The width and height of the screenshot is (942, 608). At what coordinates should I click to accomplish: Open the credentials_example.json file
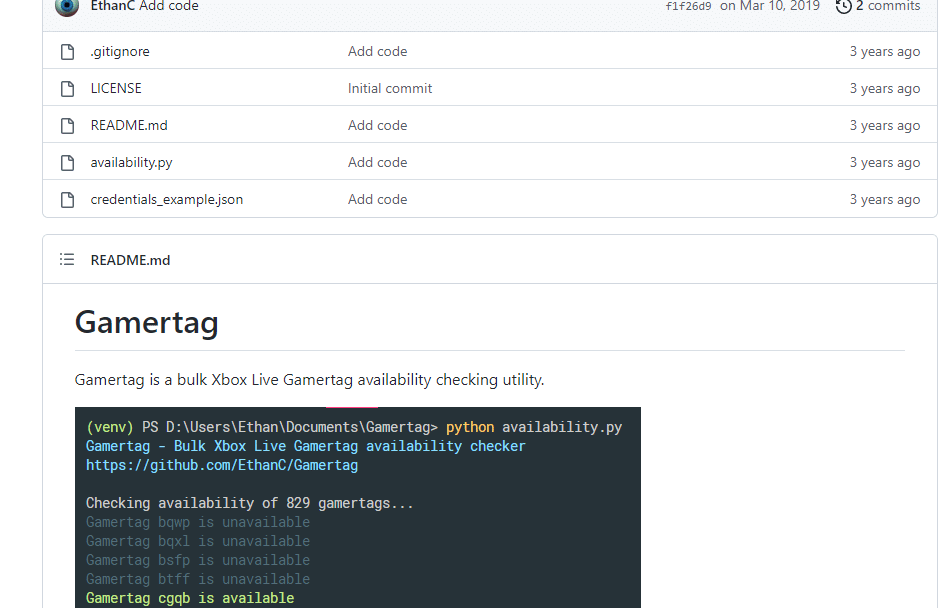tap(167, 199)
